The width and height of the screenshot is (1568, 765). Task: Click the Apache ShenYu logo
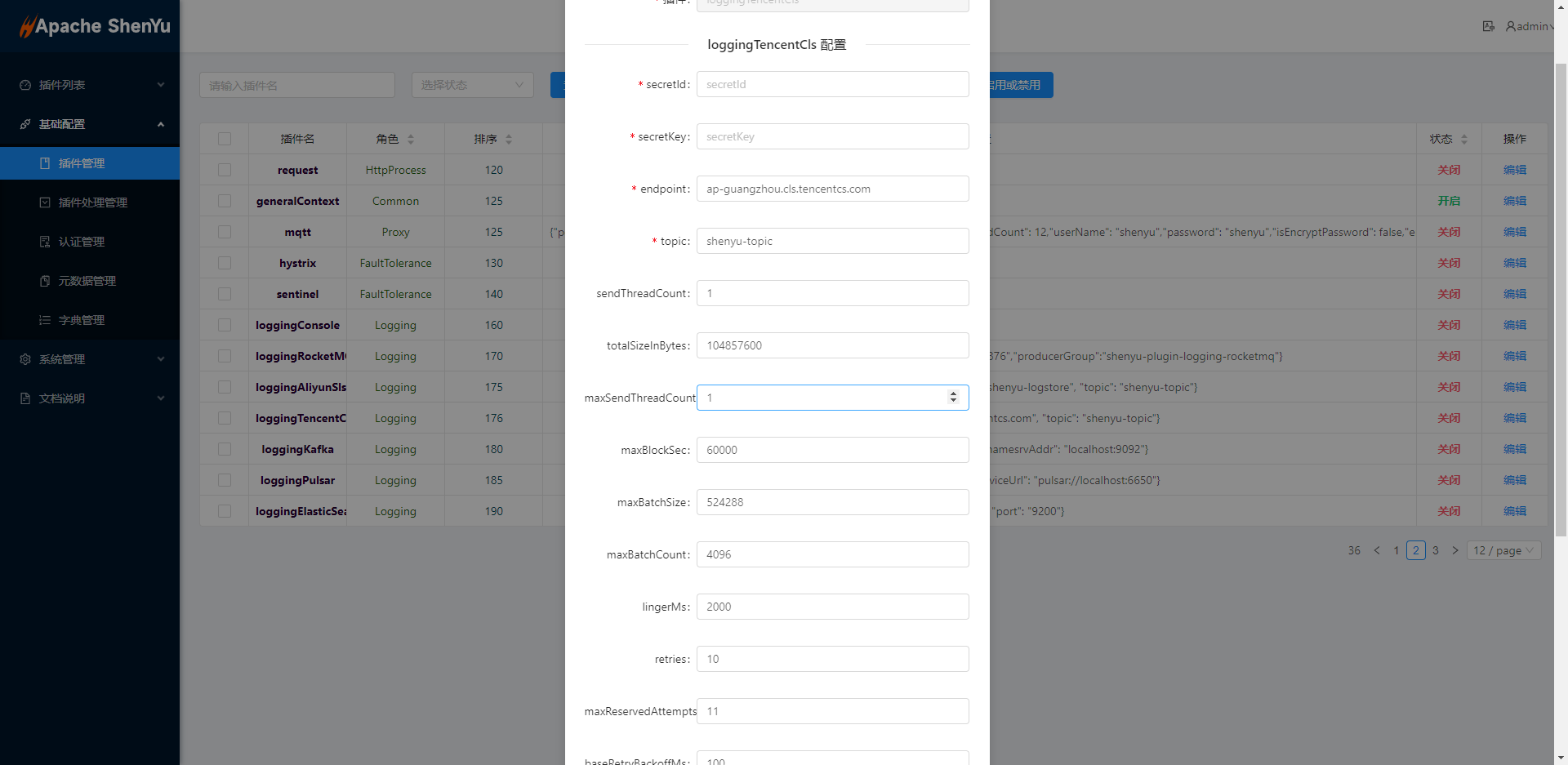[x=95, y=26]
